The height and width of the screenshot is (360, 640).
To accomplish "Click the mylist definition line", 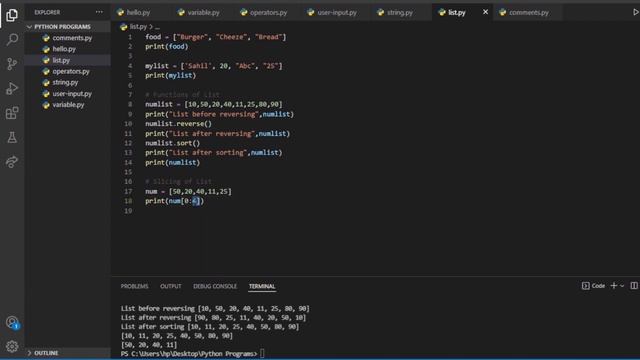I will (x=213, y=66).
